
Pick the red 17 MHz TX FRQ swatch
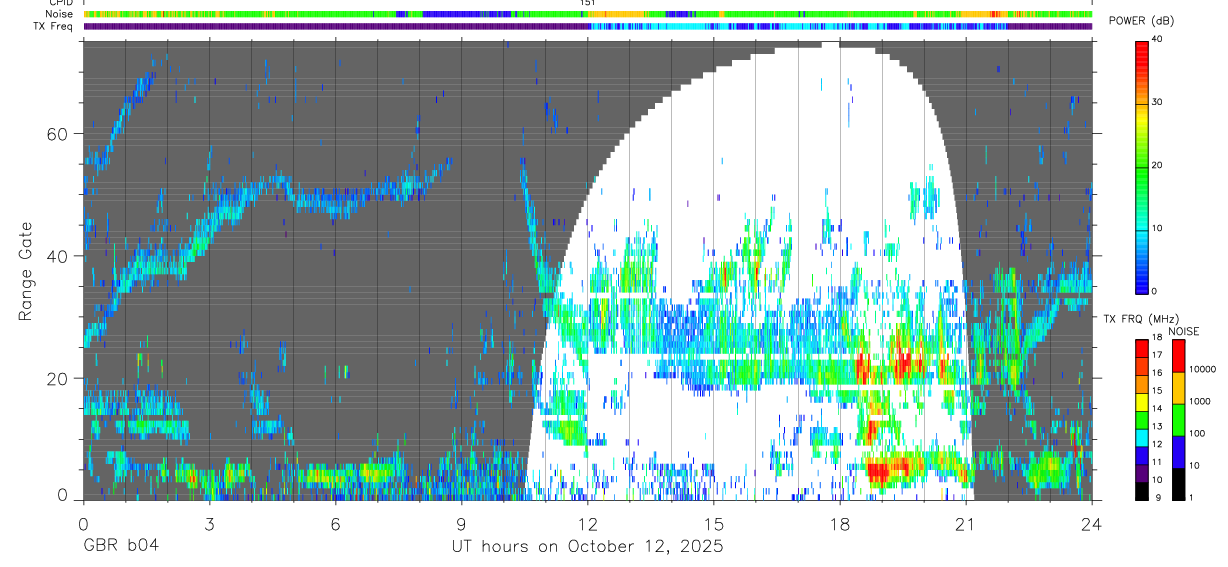pyautogui.click(x=1142, y=348)
